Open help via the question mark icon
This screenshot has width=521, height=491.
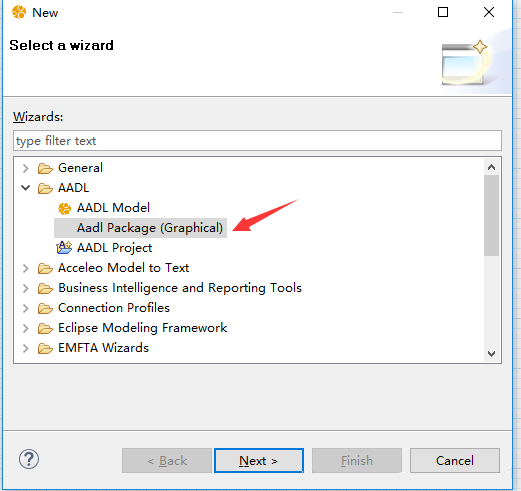click(29, 459)
